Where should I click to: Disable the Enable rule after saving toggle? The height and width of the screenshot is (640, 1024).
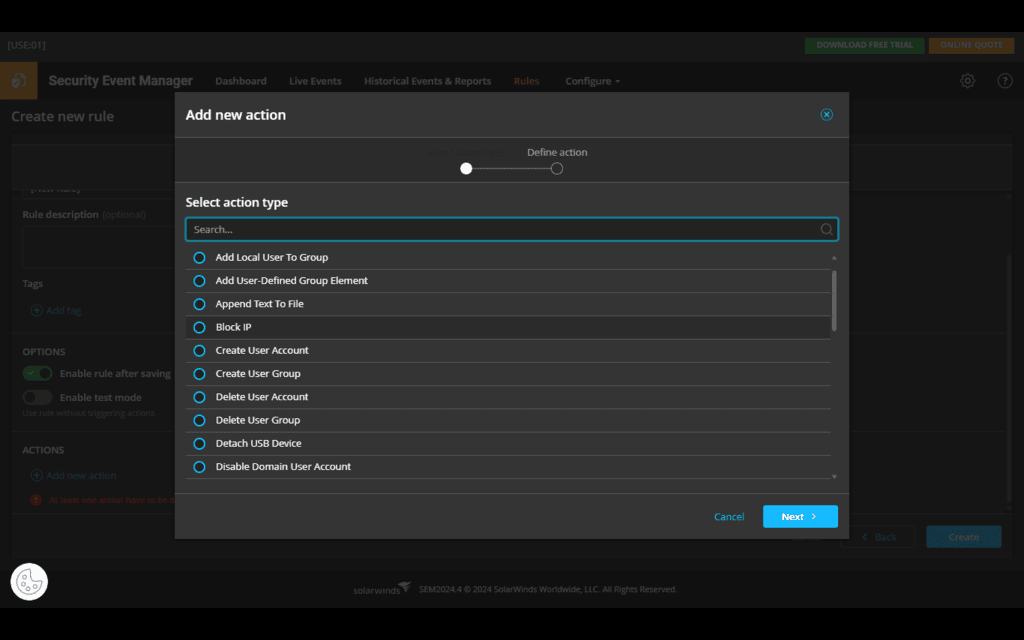(x=37, y=373)
